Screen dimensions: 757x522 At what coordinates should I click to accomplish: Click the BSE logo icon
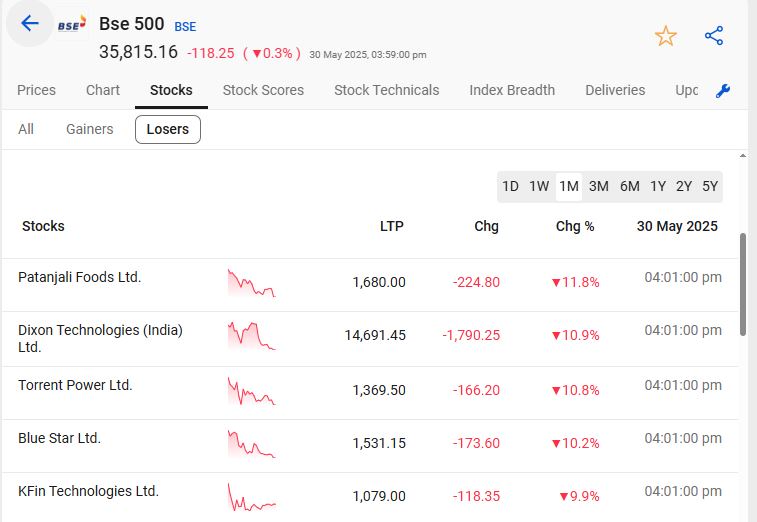71,25
